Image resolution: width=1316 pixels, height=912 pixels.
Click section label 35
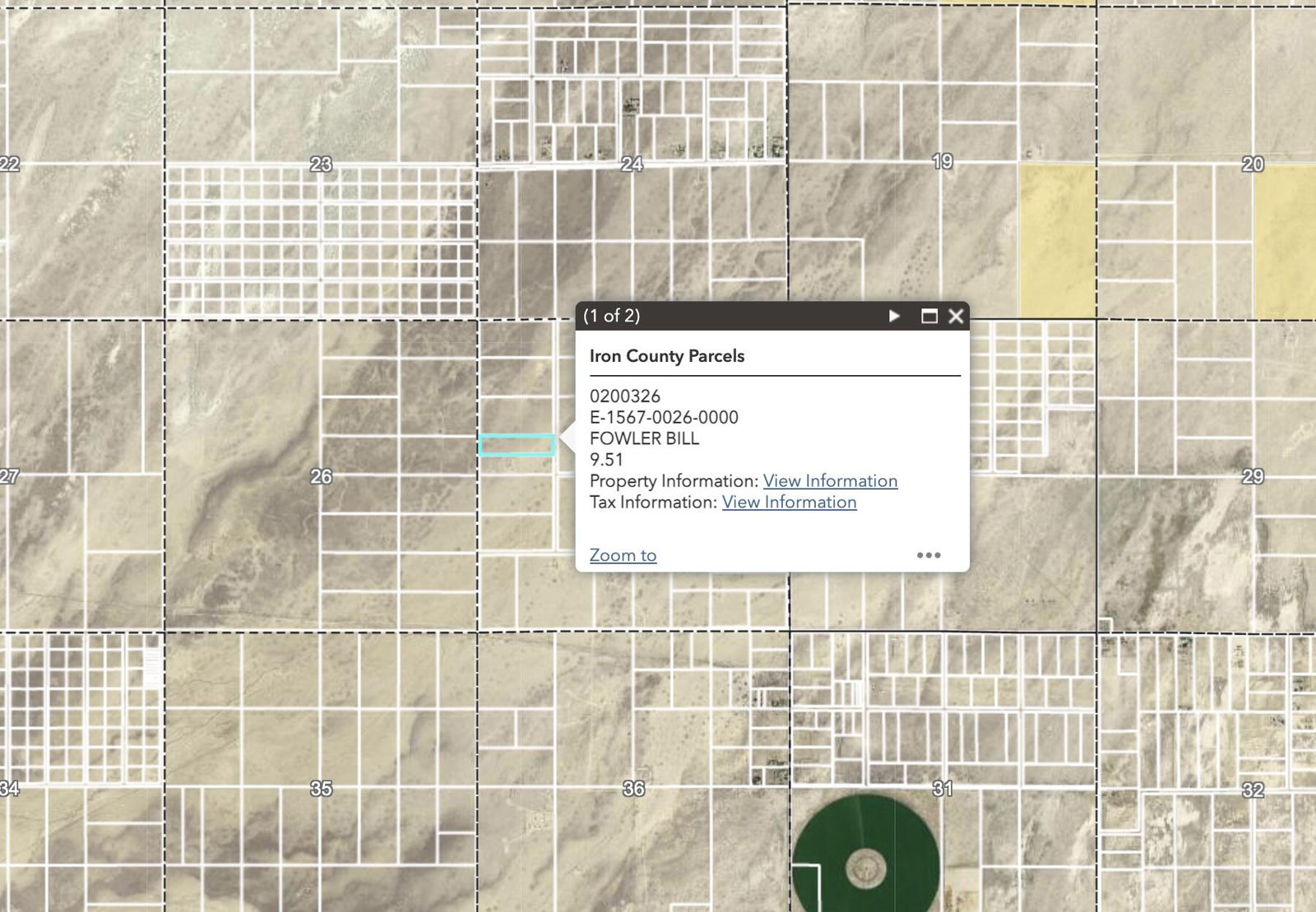(321, 789)
